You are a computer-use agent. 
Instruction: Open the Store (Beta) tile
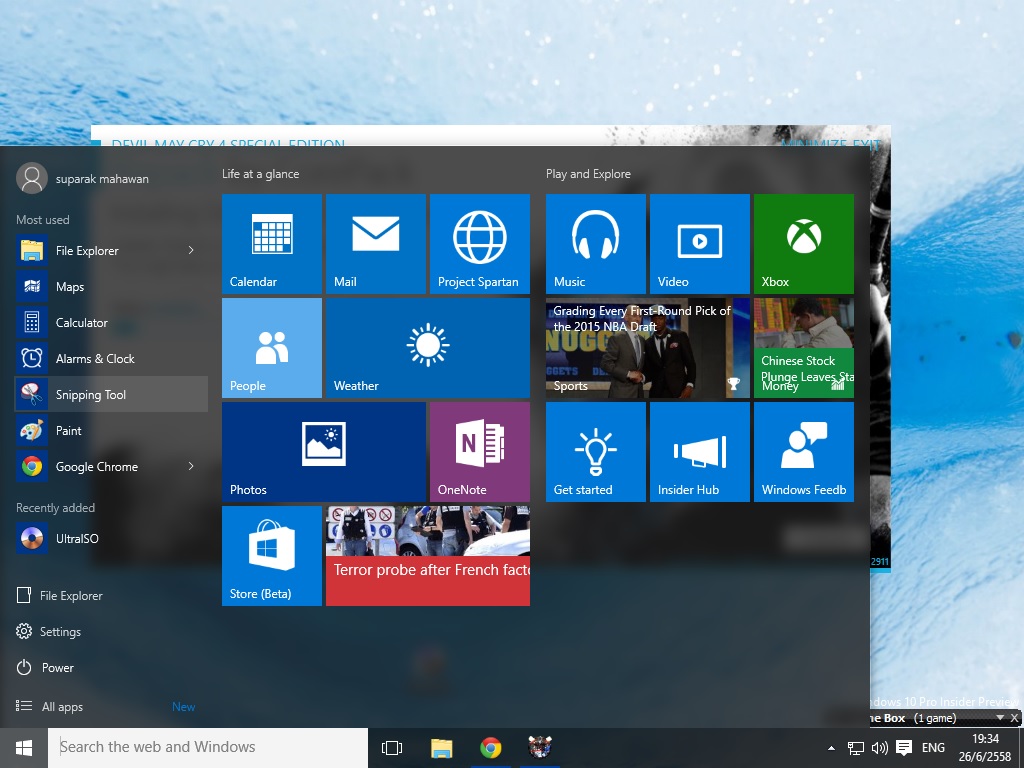[272, 555]
